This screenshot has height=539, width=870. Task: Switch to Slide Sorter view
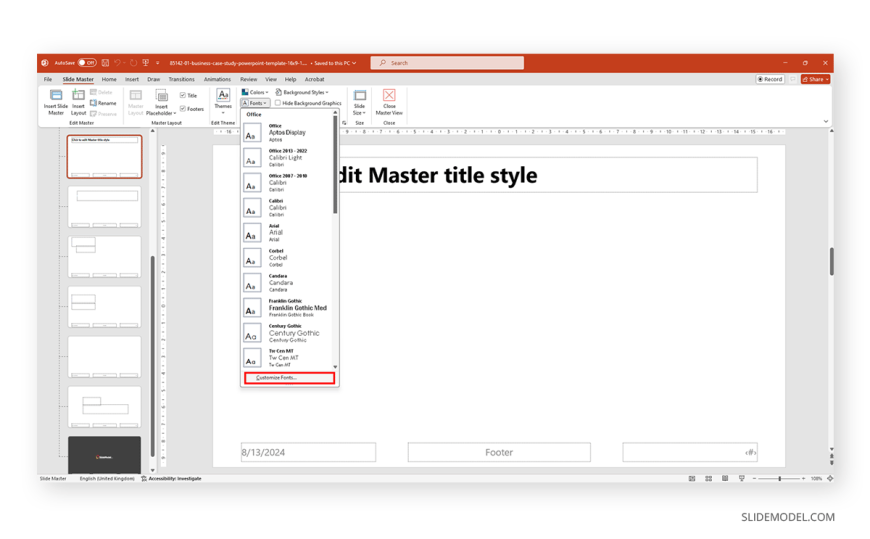point(709,478)
